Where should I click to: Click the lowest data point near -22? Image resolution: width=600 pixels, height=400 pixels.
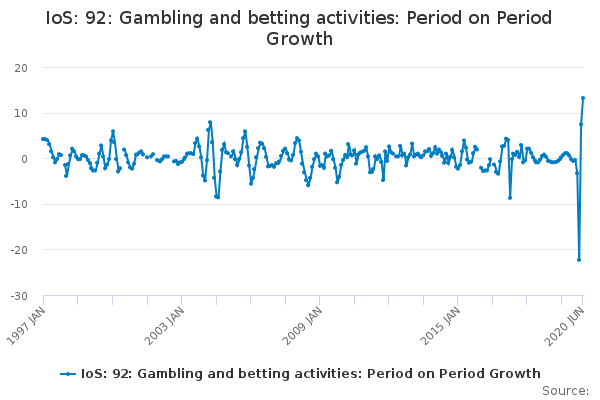(579, 260)
